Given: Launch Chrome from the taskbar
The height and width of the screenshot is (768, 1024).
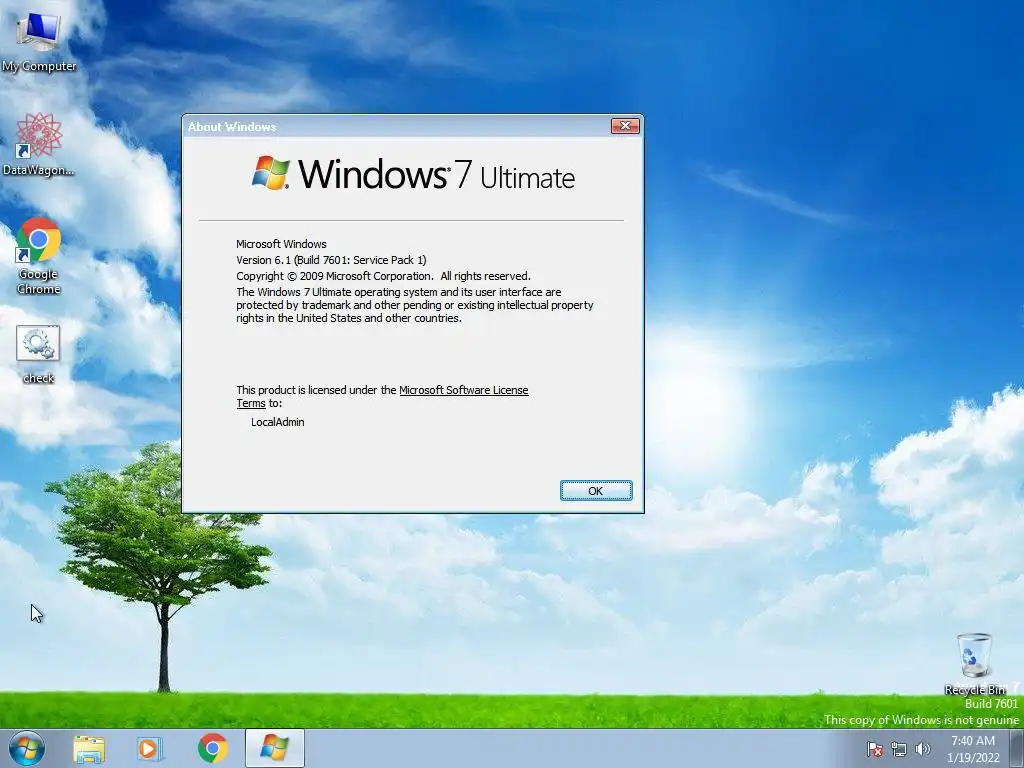Looking at the screenshot, I should (212, 748).
